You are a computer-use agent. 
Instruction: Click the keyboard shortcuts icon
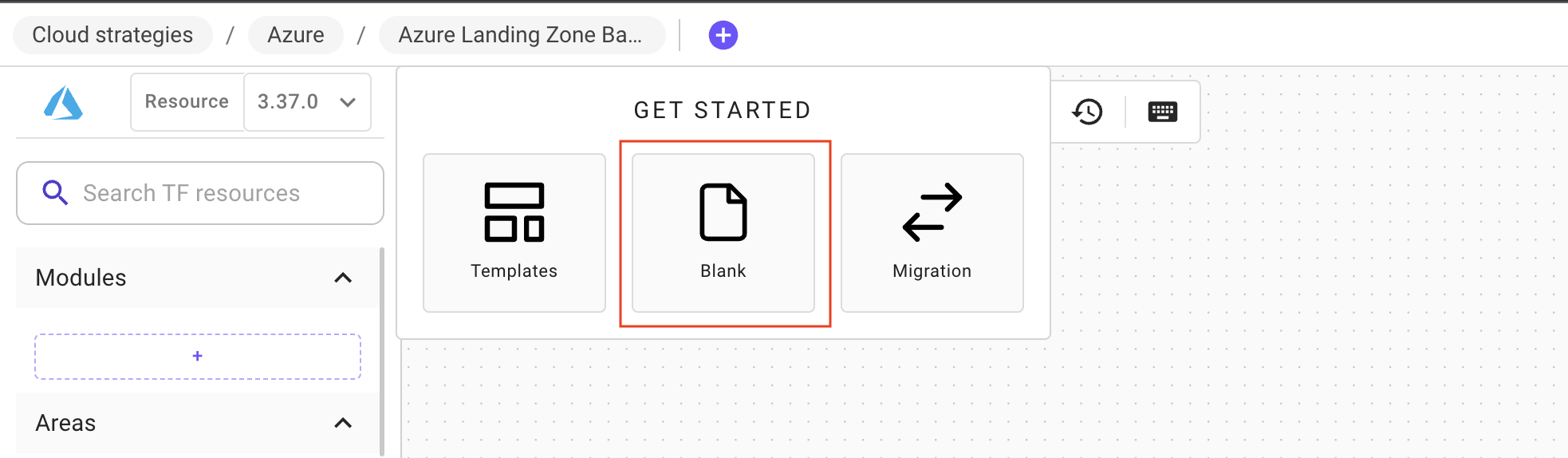1162,112
